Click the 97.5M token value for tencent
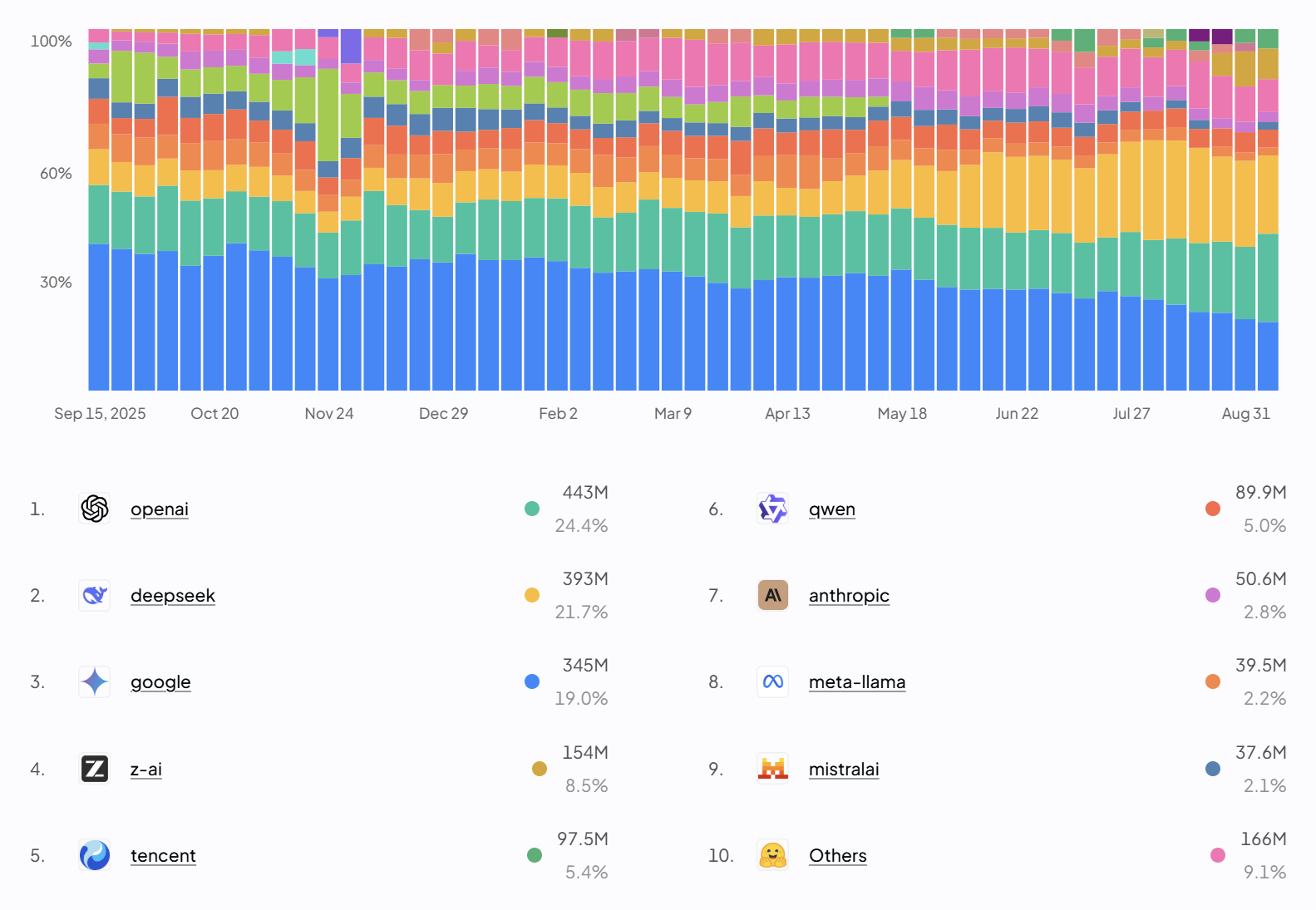The height and width of the screenshot is (910, 1316). (x=583, y=839)
